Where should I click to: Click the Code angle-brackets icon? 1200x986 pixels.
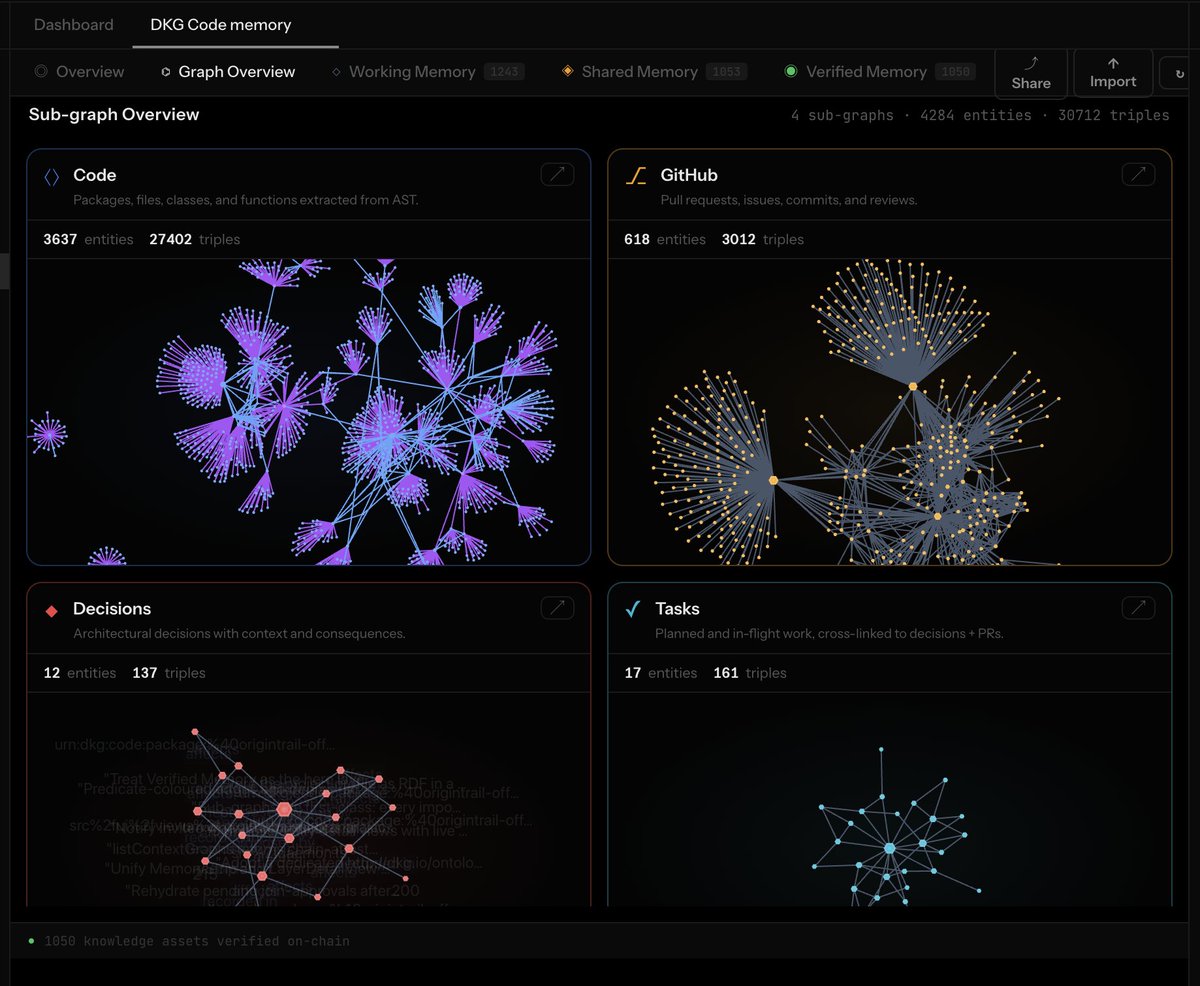tap(52, 176)
